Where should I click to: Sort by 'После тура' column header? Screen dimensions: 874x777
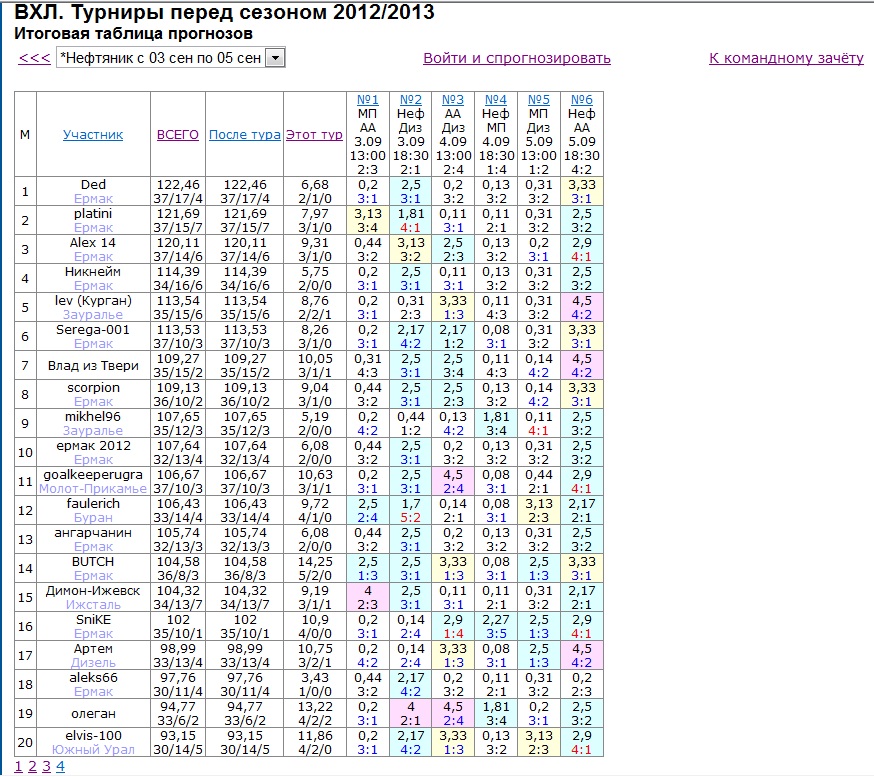coord(244,135)
